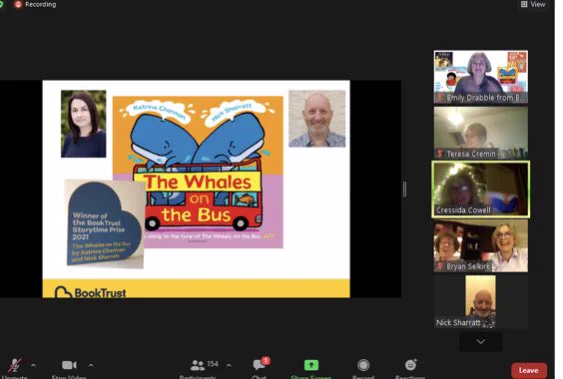The image size is (563, 379).
Task: Click the Record circle icon
Action: coord(363,365)
